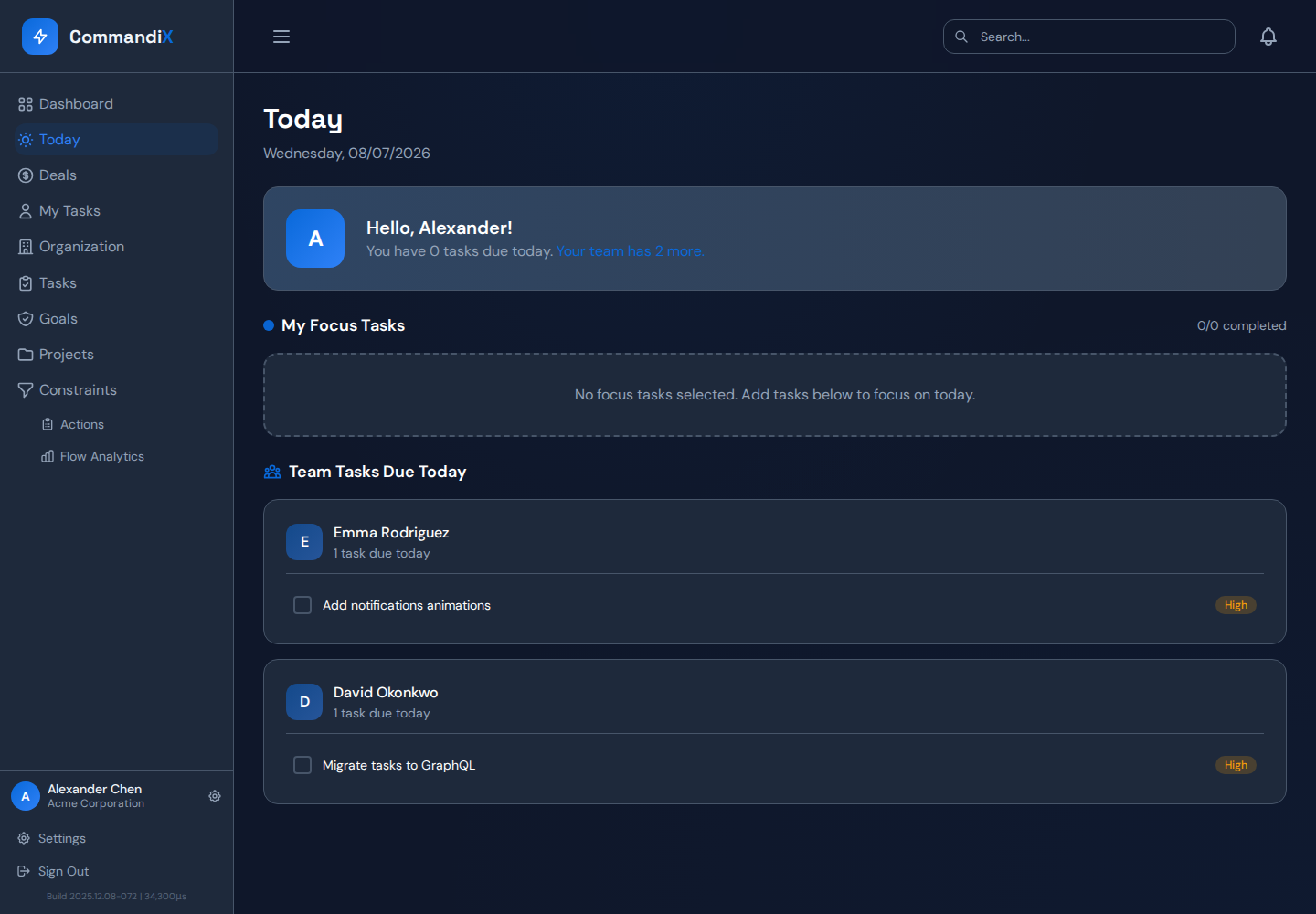
Task: Open Tasks in the sidebar
Action: tap(117, 283)
